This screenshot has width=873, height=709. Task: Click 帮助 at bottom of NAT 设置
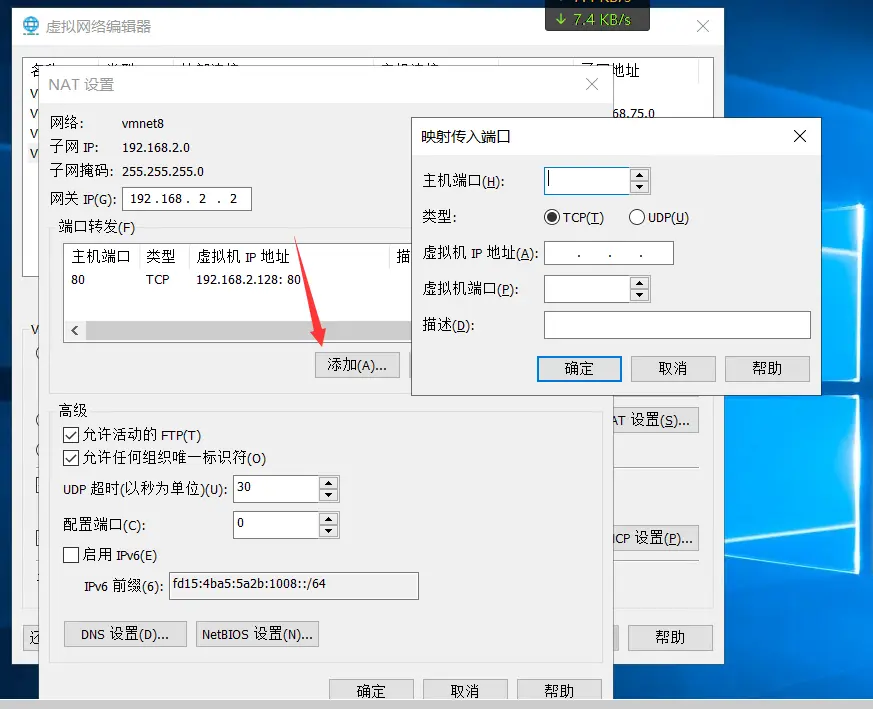tap(559, 690)
